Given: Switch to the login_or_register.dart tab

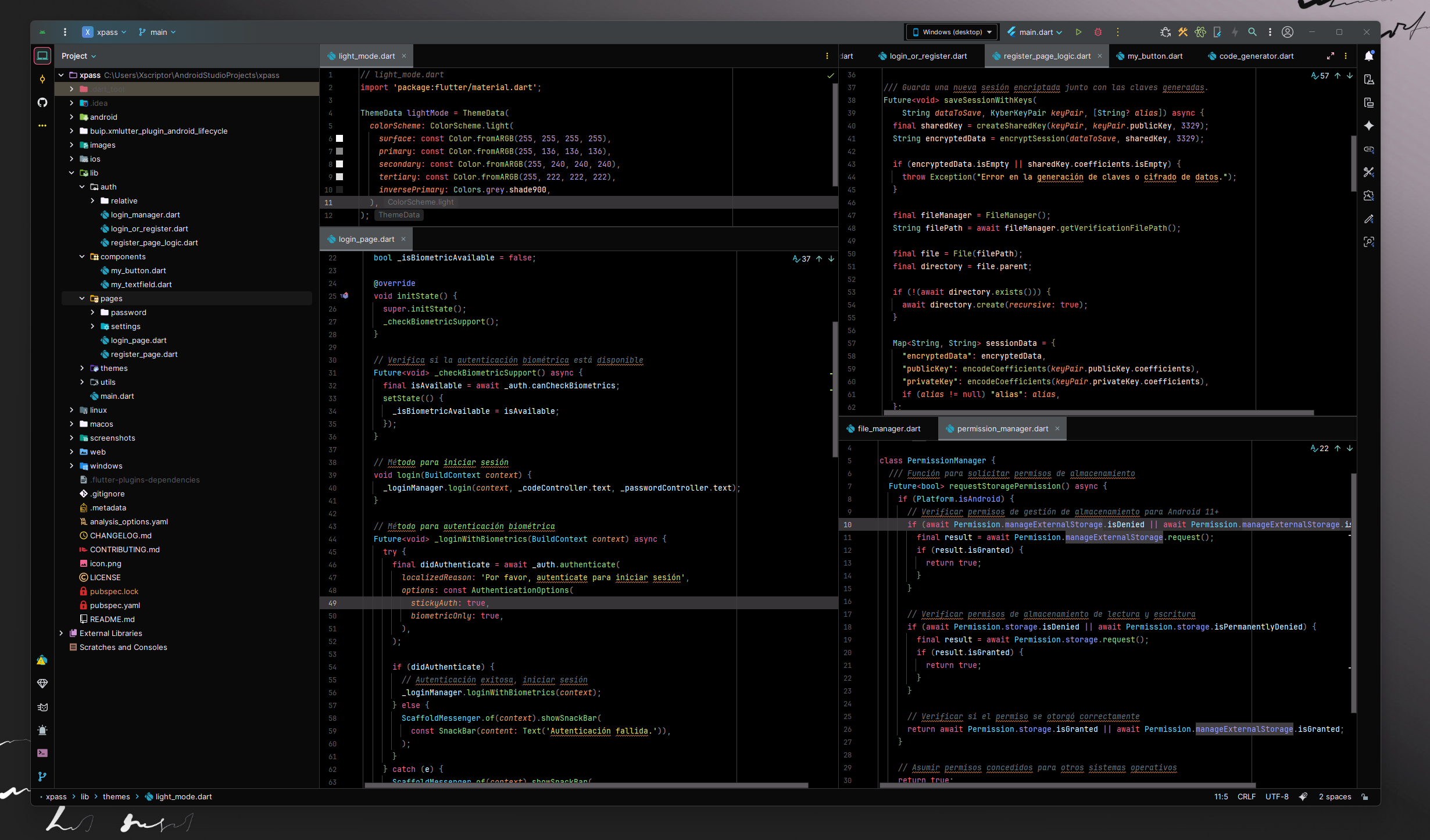Looking at the screenshot, I should [928, 56].
